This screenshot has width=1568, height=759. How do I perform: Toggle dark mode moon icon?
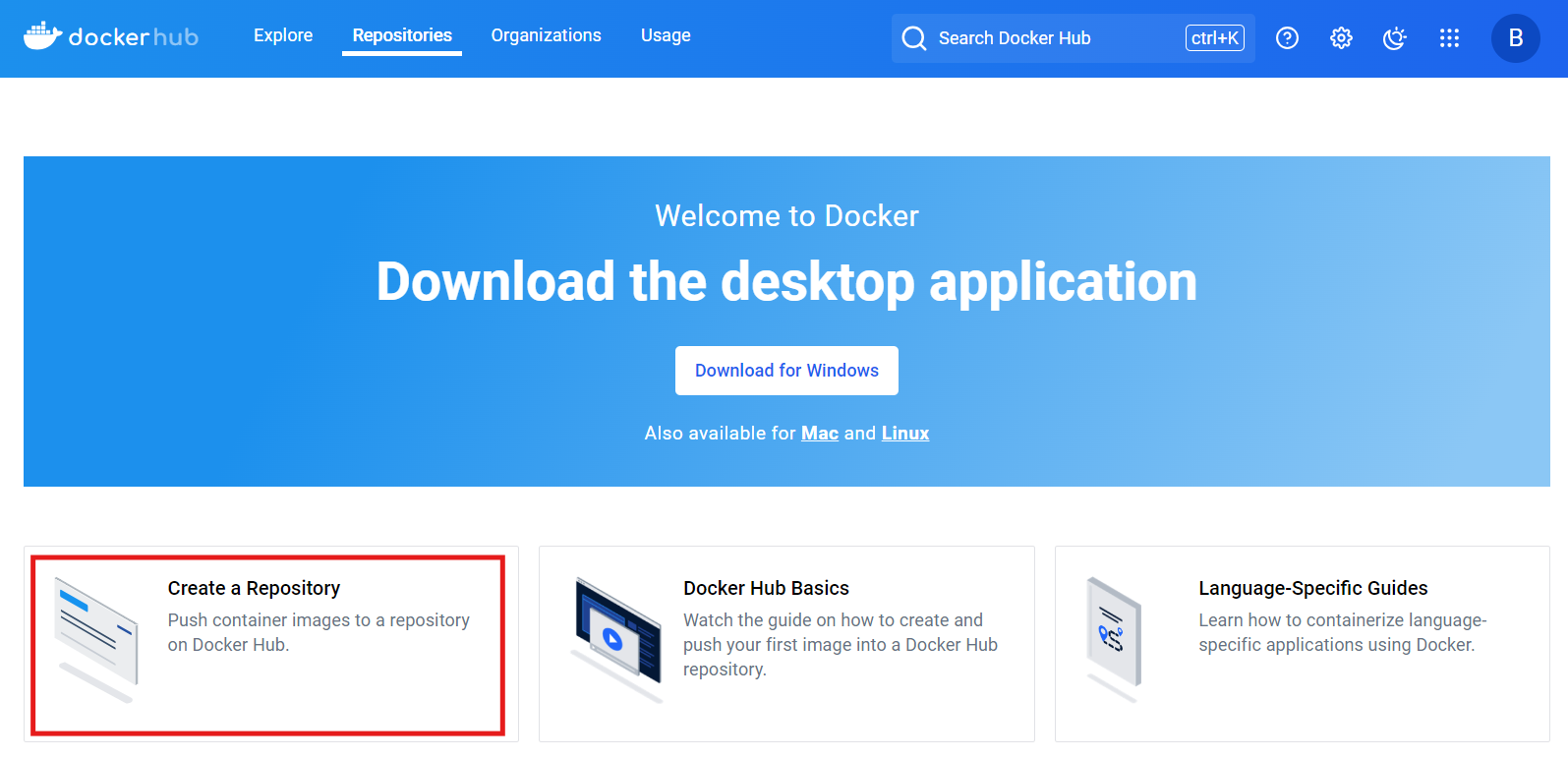[x=1395, y=38]
